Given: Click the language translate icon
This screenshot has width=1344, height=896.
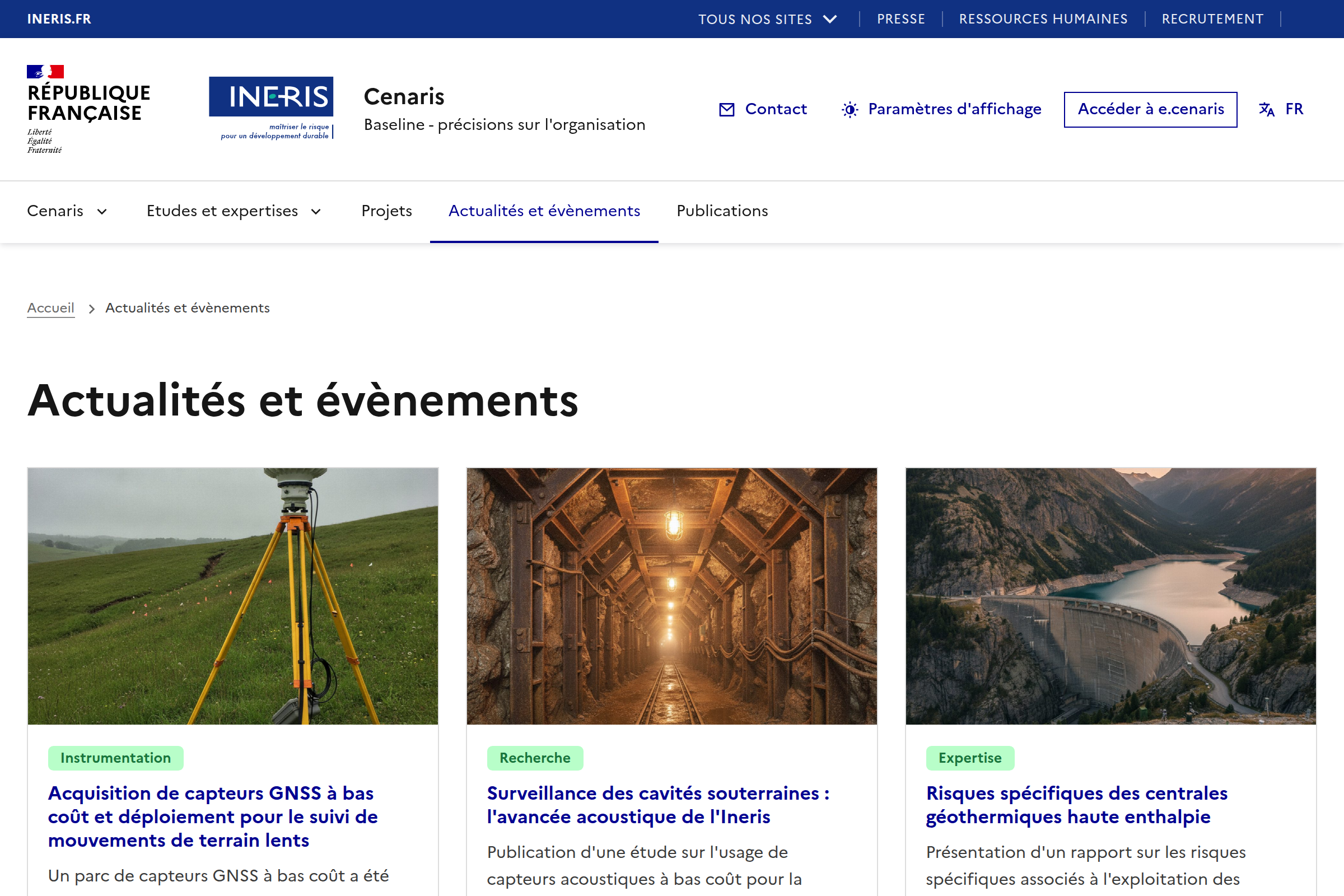Looking at the screenshot, I should point(1266,109).
